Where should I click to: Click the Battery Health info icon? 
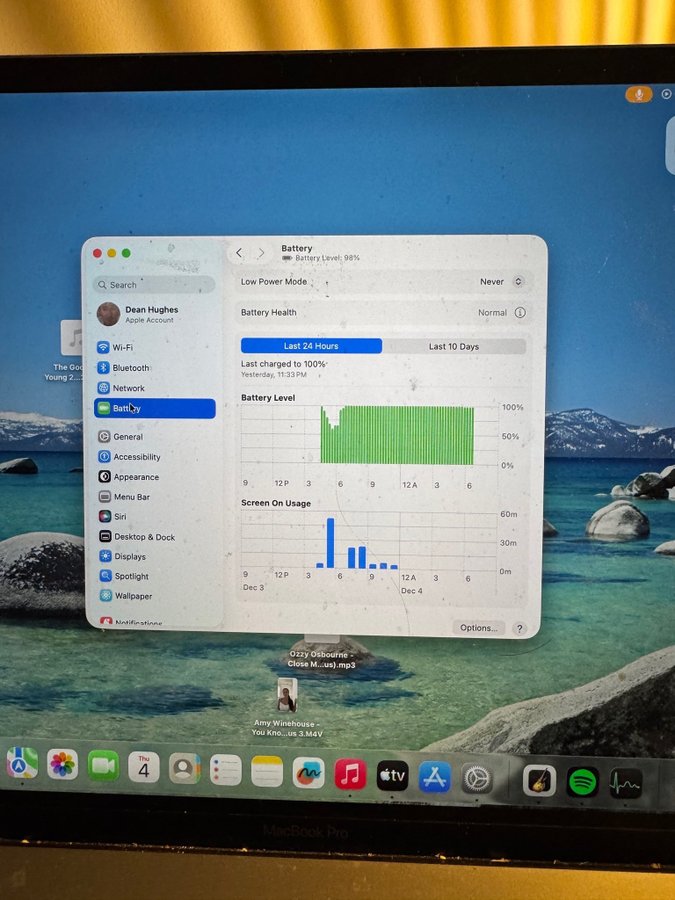[x=520, y=313]
